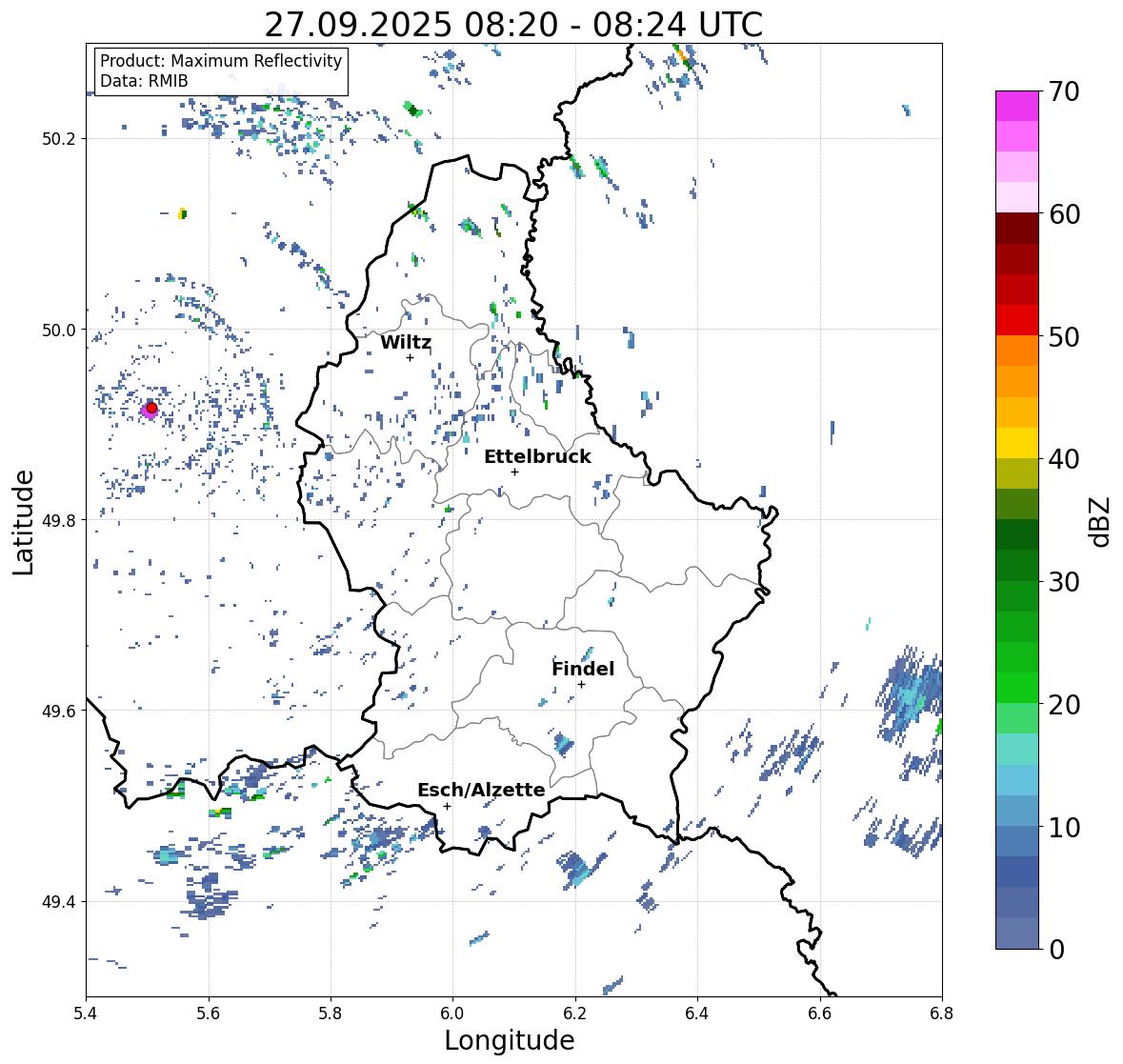1123x1064 pixels.
Task: Click the bright green 20 dBZ color on colorbar
Action: click(1017, 688)
